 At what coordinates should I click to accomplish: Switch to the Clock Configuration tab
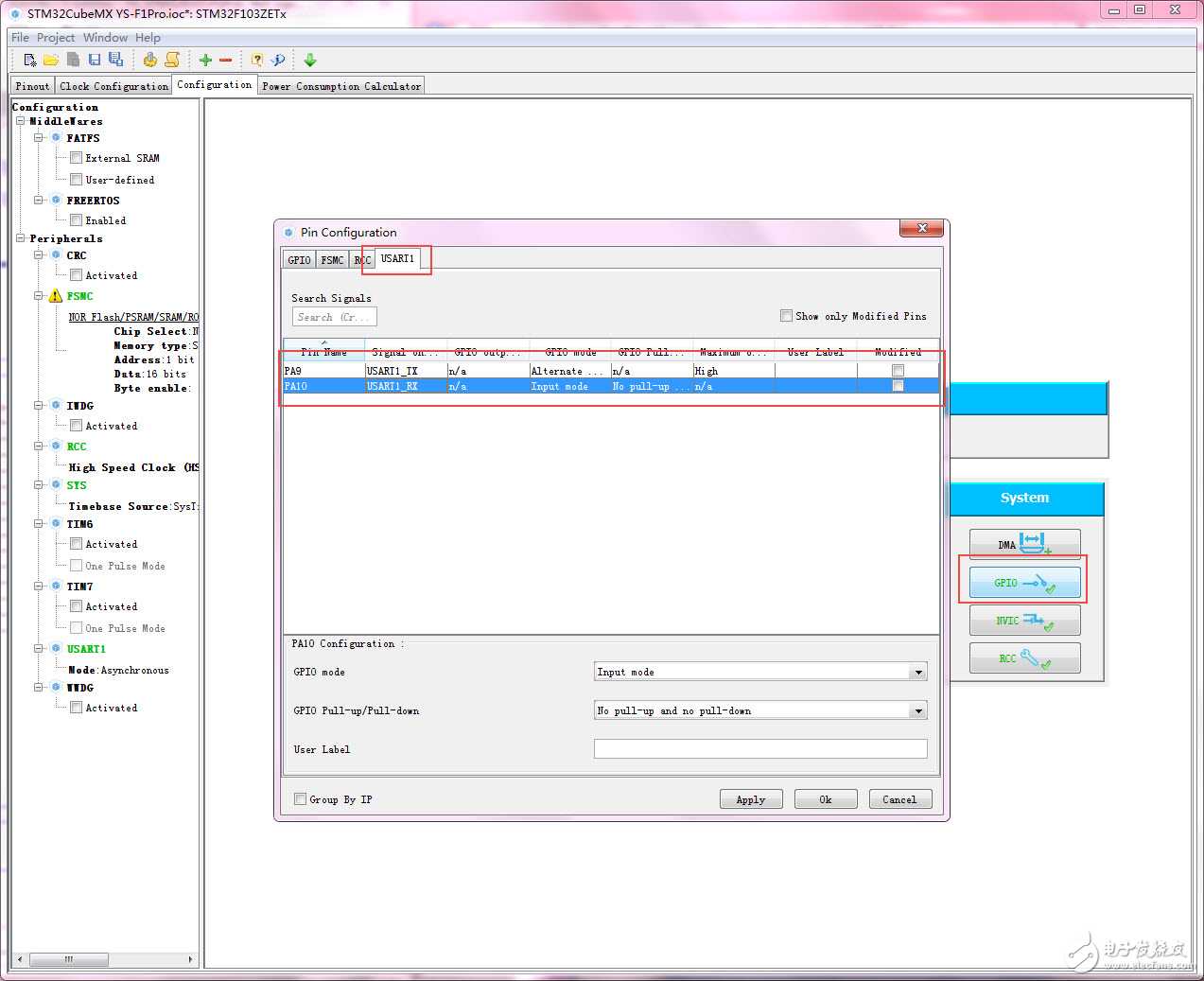pos(113,86)
